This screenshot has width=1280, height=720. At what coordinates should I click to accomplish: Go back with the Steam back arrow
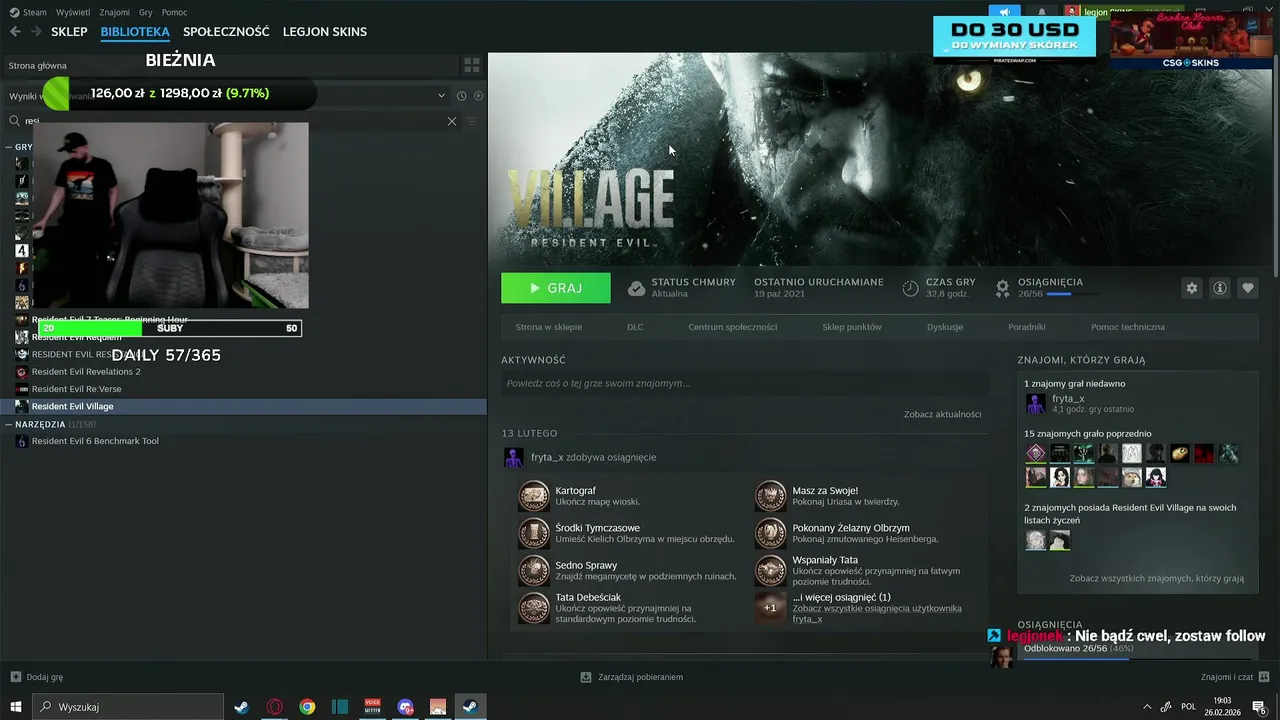click(15, 32)
